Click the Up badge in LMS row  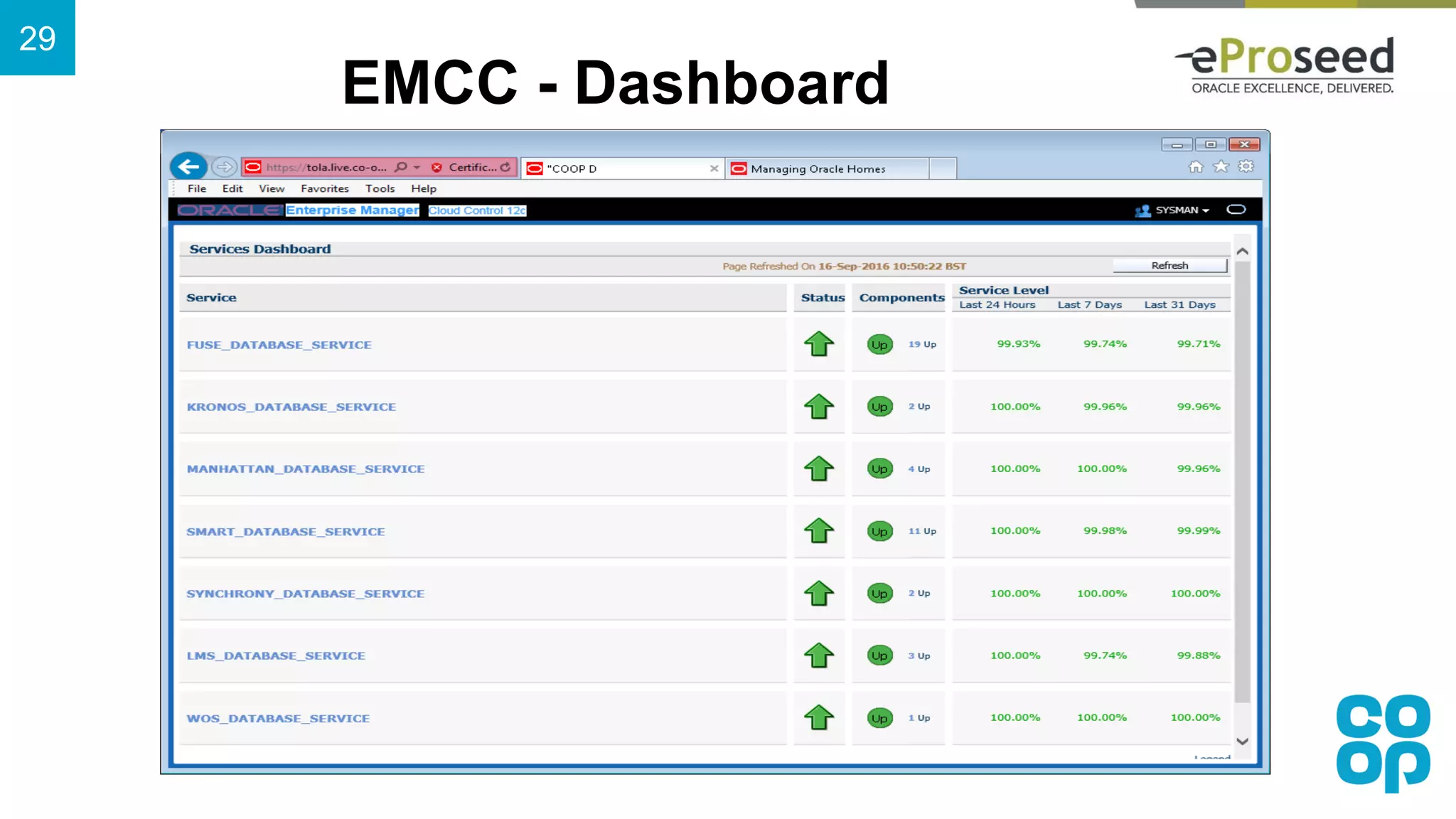880,655
